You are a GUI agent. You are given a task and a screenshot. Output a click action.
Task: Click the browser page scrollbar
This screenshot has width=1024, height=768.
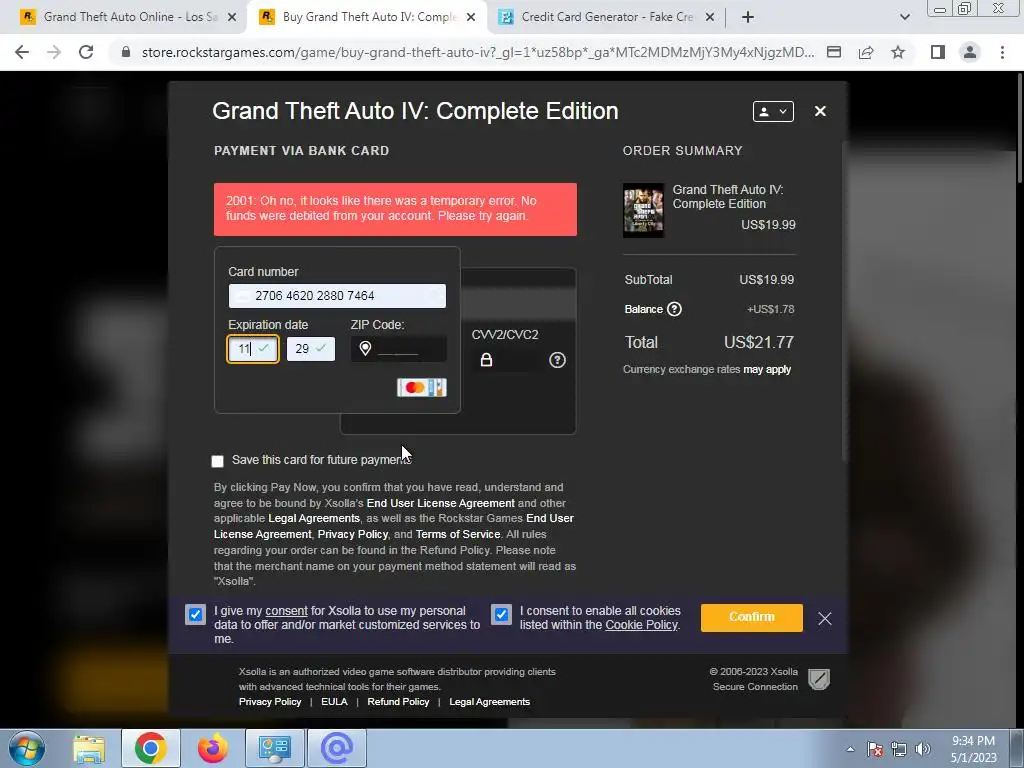(1020, 128)
